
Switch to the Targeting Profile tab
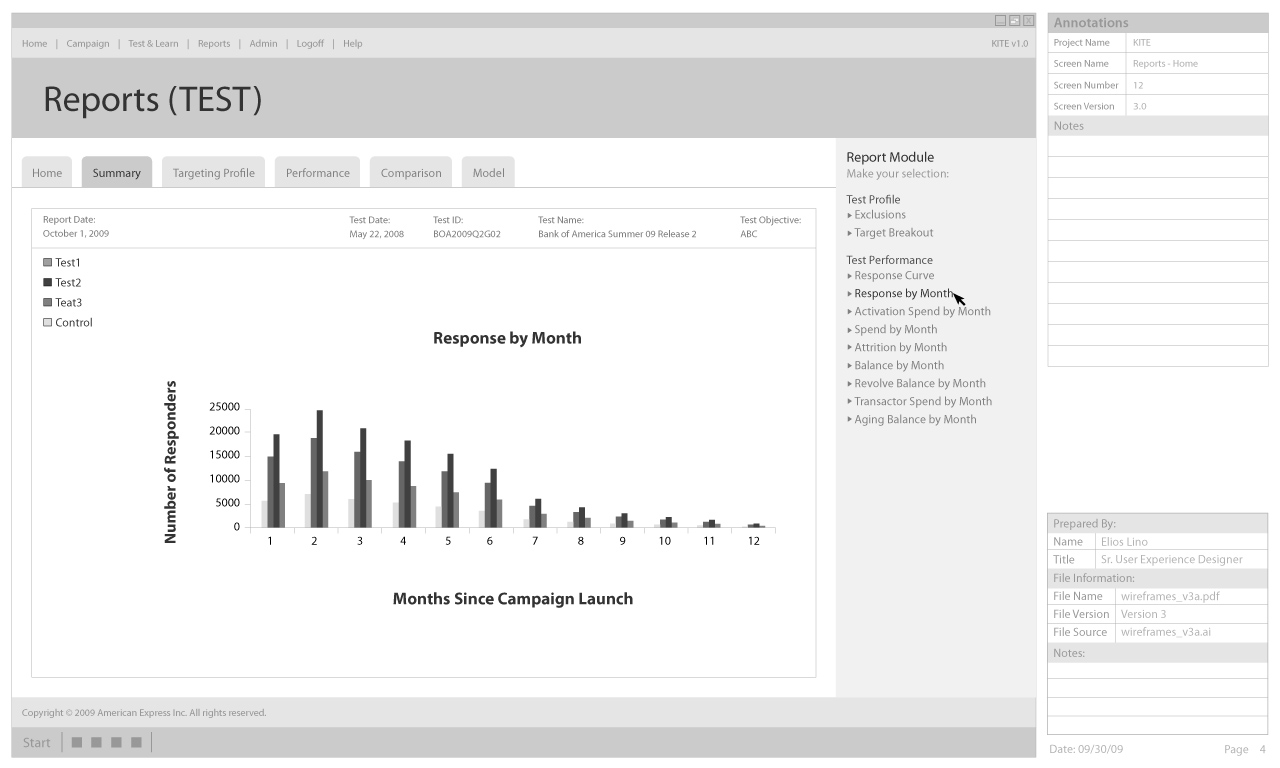[x=213, y=173]
